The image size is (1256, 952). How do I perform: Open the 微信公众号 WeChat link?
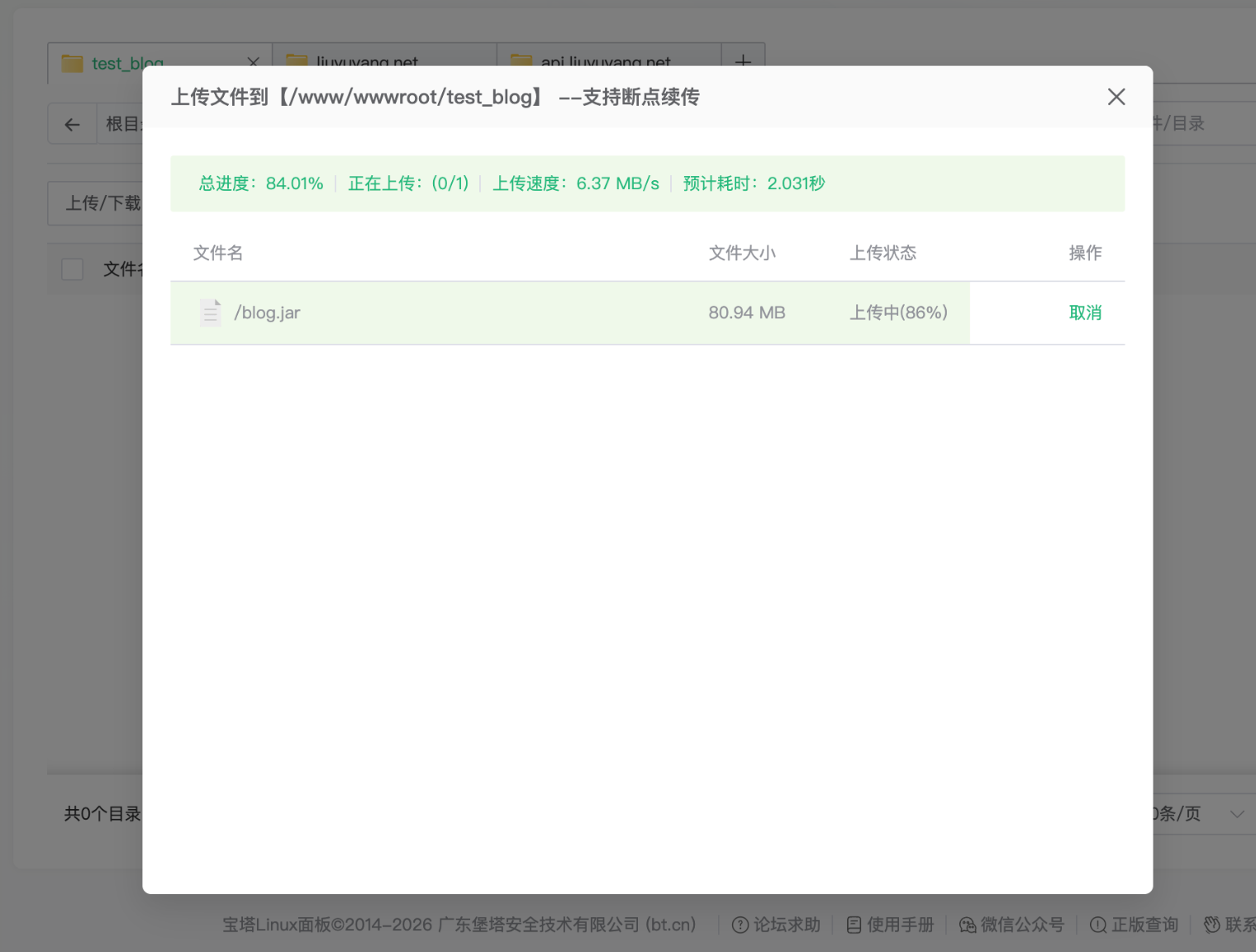(1011, 925)
